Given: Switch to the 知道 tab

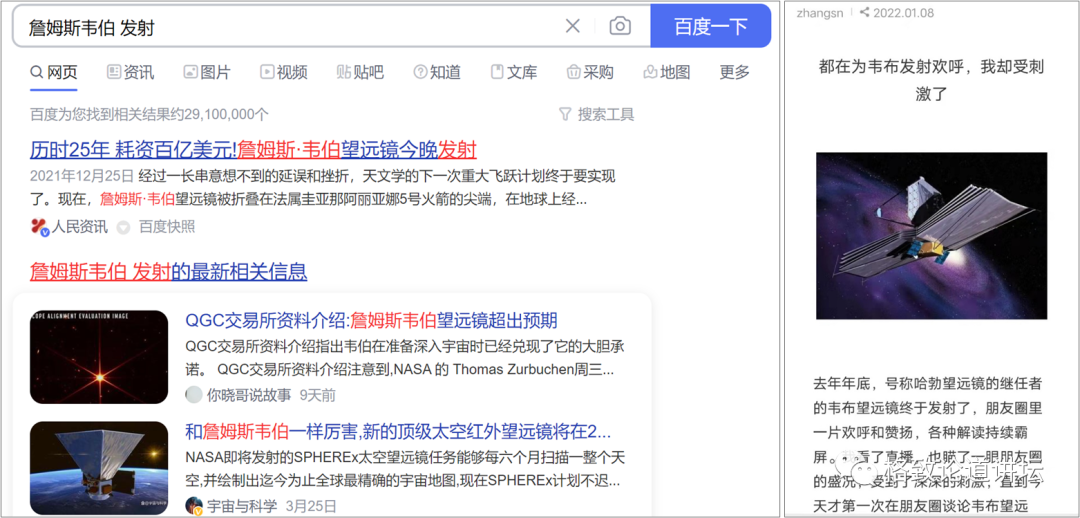Looking at the screenshot, I should pyautogui.click(x=437, y=72).
